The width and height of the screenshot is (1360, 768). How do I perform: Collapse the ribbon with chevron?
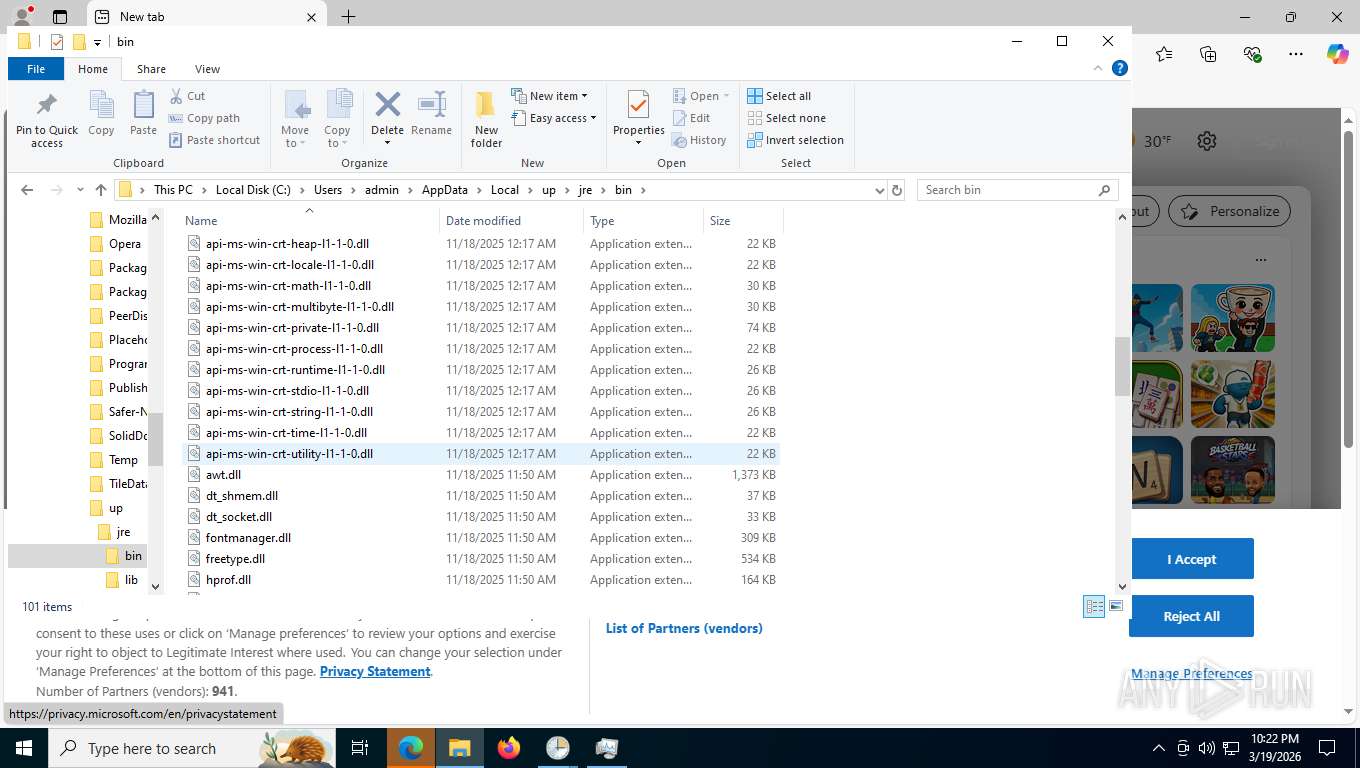coord(1100,68)
